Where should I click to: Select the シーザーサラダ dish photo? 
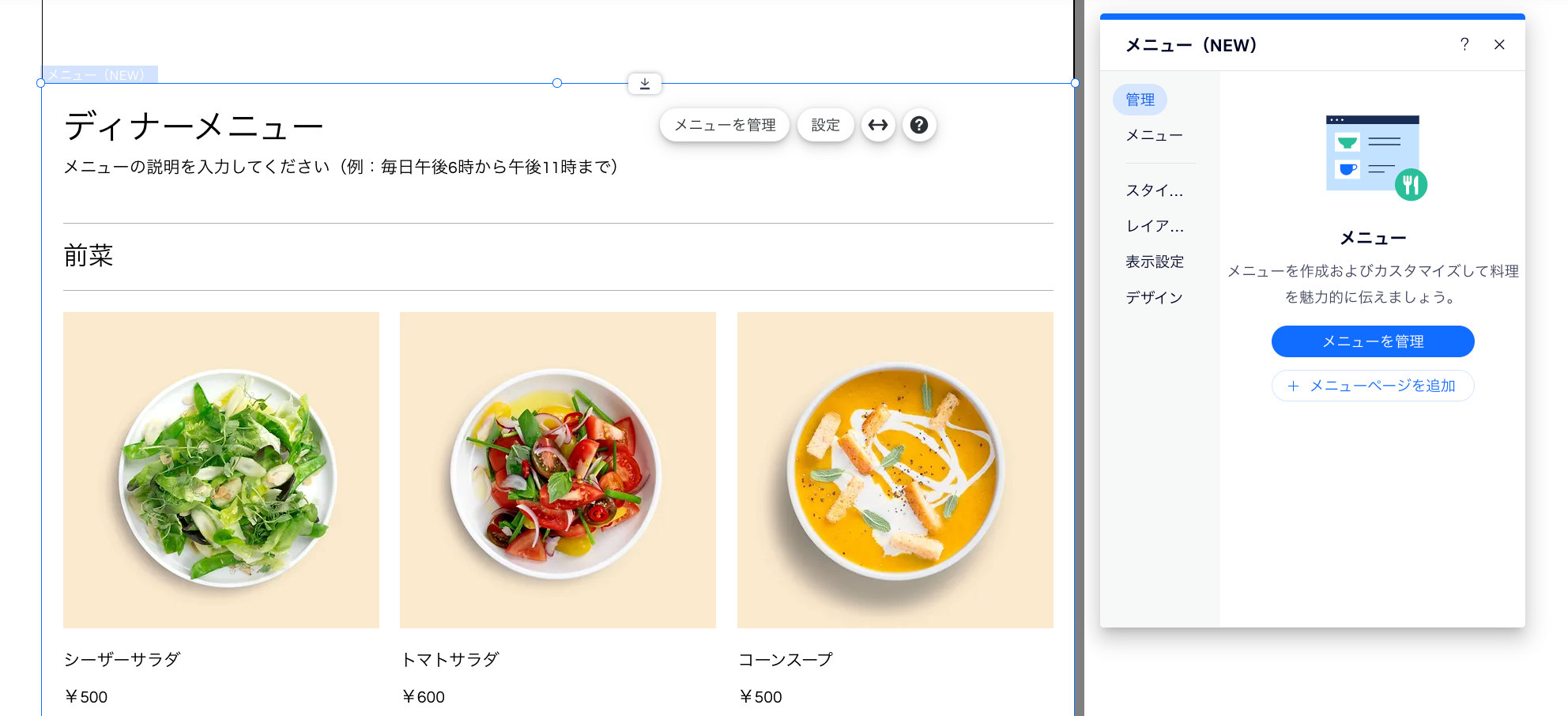pyautogui.click(x=220, y=469)
